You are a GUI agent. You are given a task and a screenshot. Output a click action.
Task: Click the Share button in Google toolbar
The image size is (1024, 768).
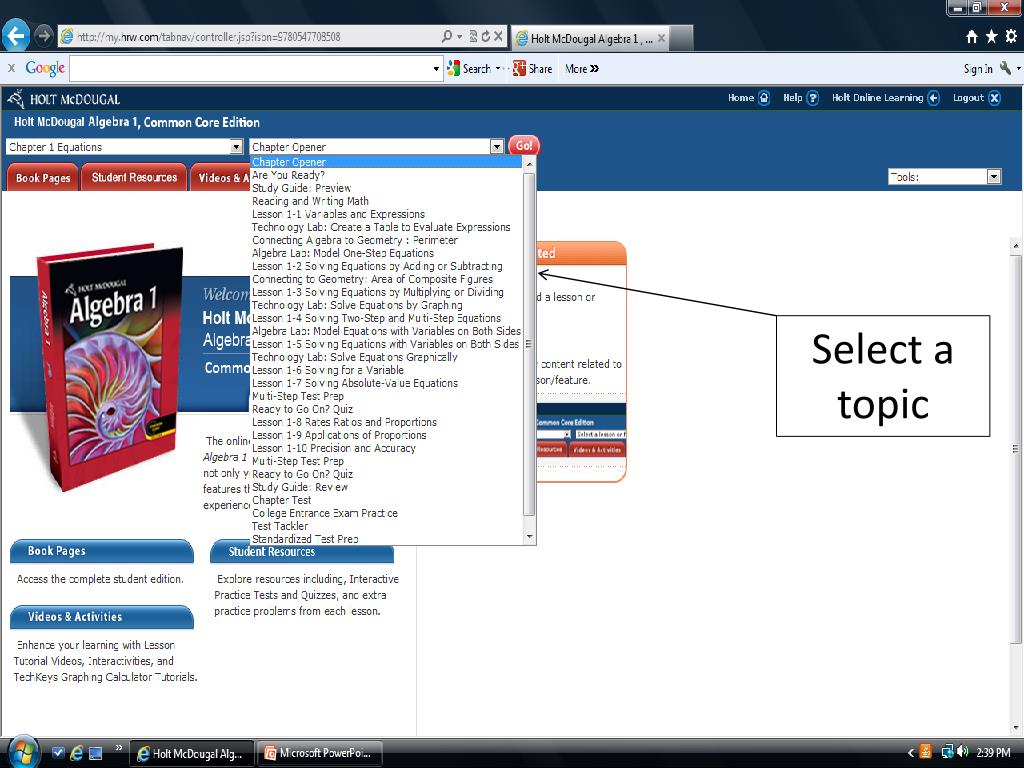click(x=533, y=69)
